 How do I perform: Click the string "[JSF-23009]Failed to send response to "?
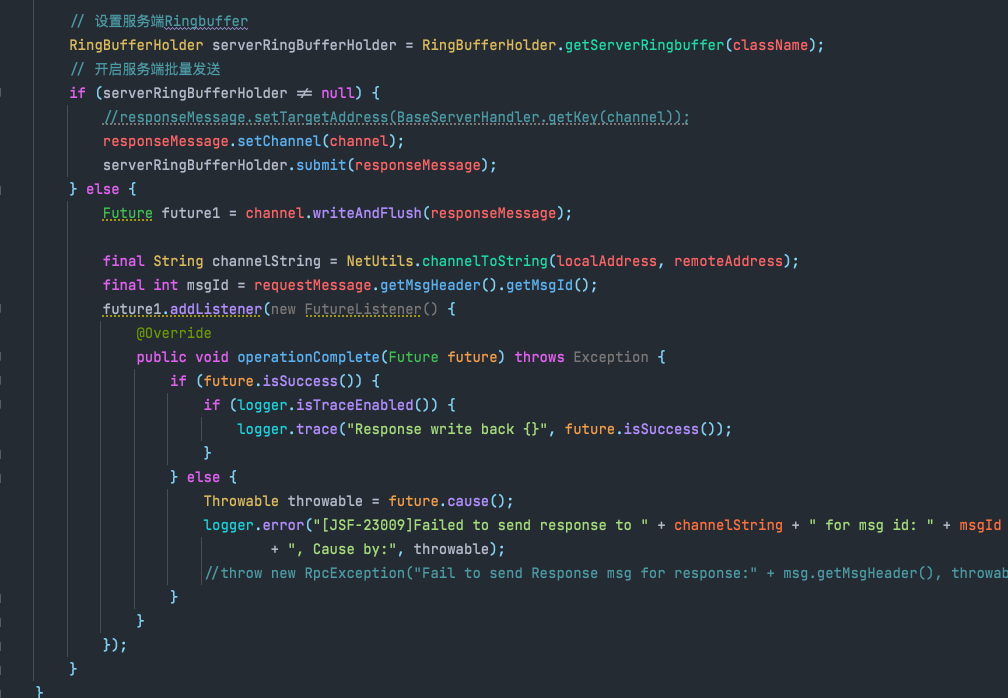tap(480, 526)
